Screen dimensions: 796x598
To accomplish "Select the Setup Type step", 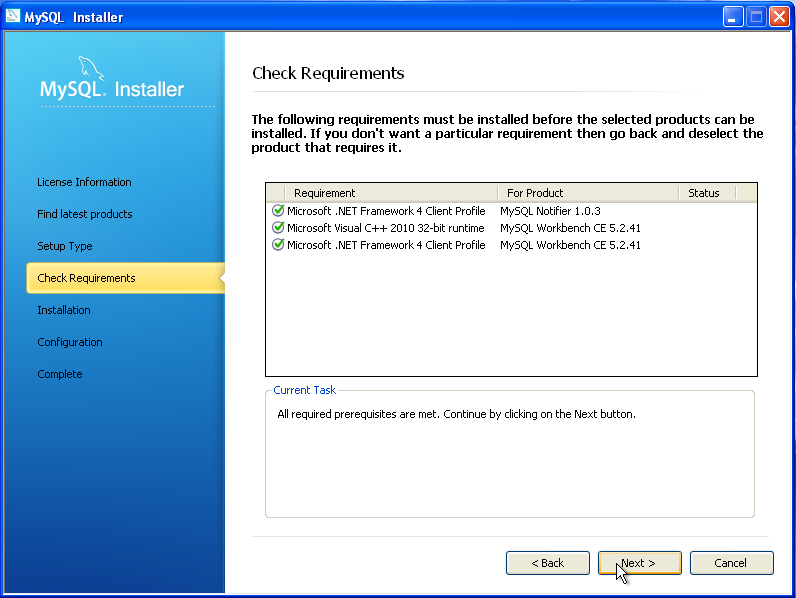I will pos(65,246).
